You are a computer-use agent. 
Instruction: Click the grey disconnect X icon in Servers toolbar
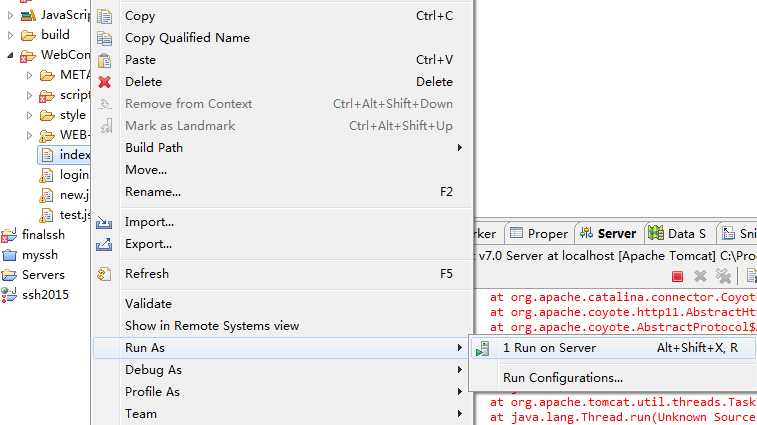coord(700,276)
